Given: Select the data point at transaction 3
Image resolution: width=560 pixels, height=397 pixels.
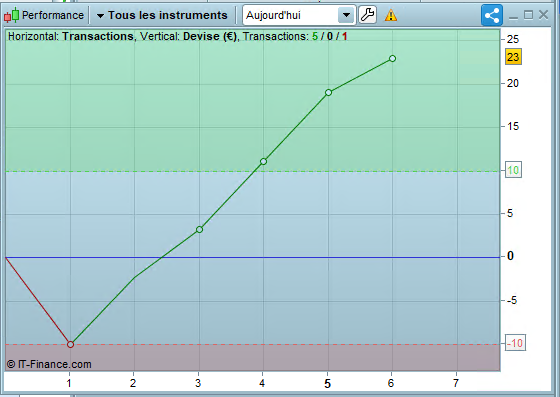Looking at the screenshot, I should point(199,230).
